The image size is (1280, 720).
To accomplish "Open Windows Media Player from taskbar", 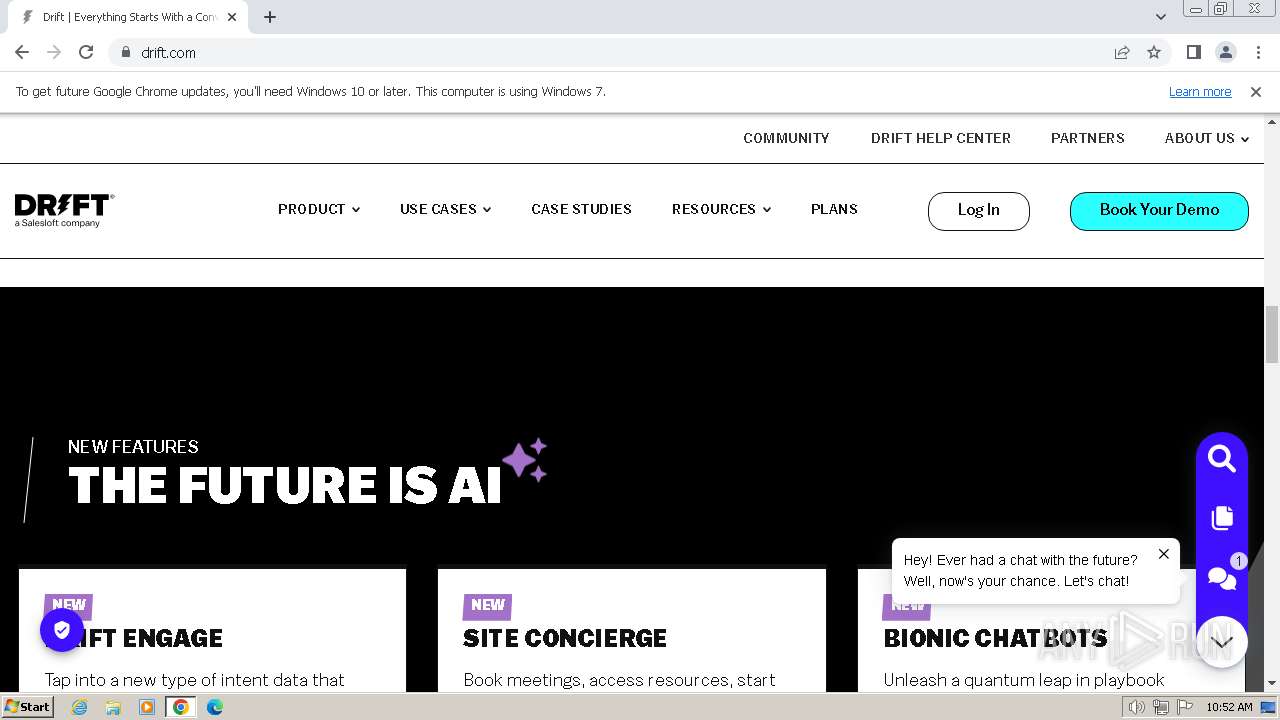I will click(147, 707).
